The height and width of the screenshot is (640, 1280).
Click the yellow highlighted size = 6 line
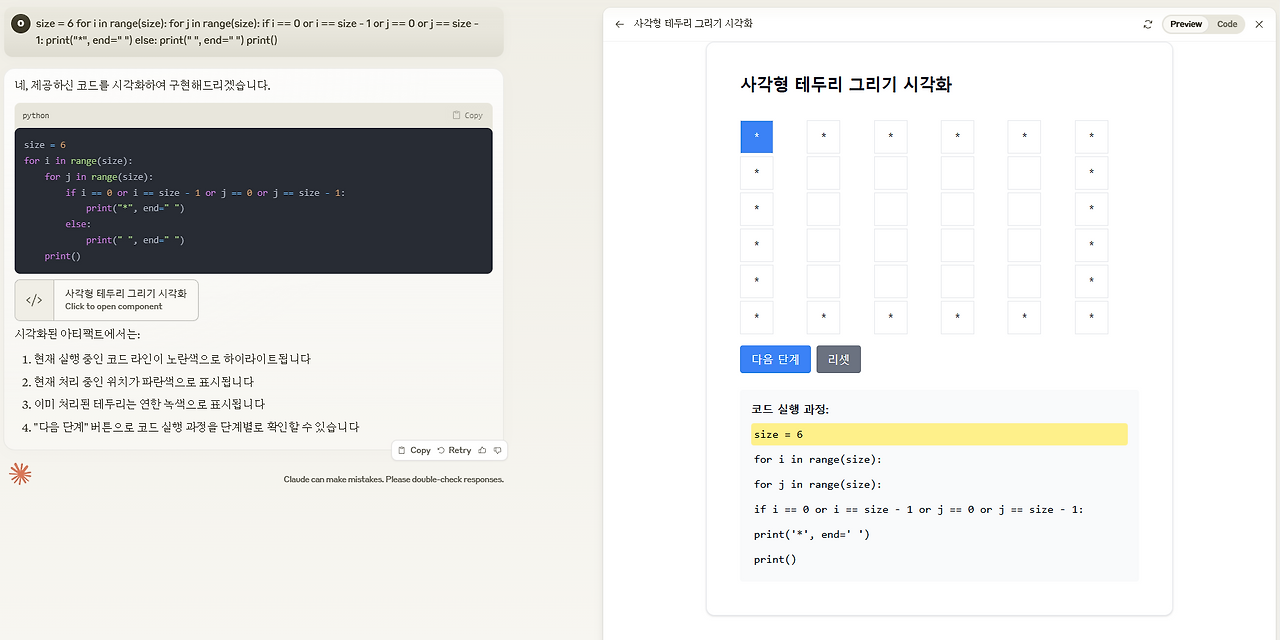(x=939, y=434)
